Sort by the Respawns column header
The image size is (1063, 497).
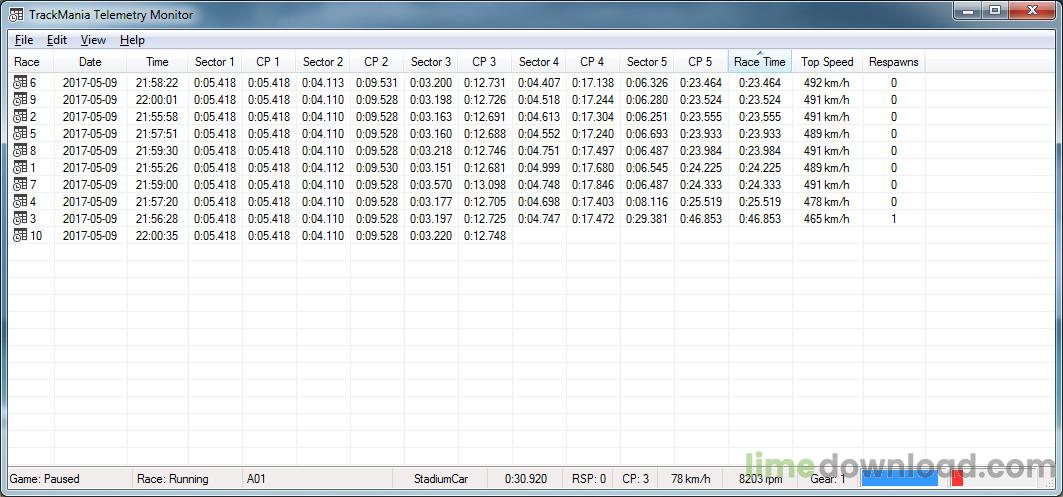(x=894, y=62)
